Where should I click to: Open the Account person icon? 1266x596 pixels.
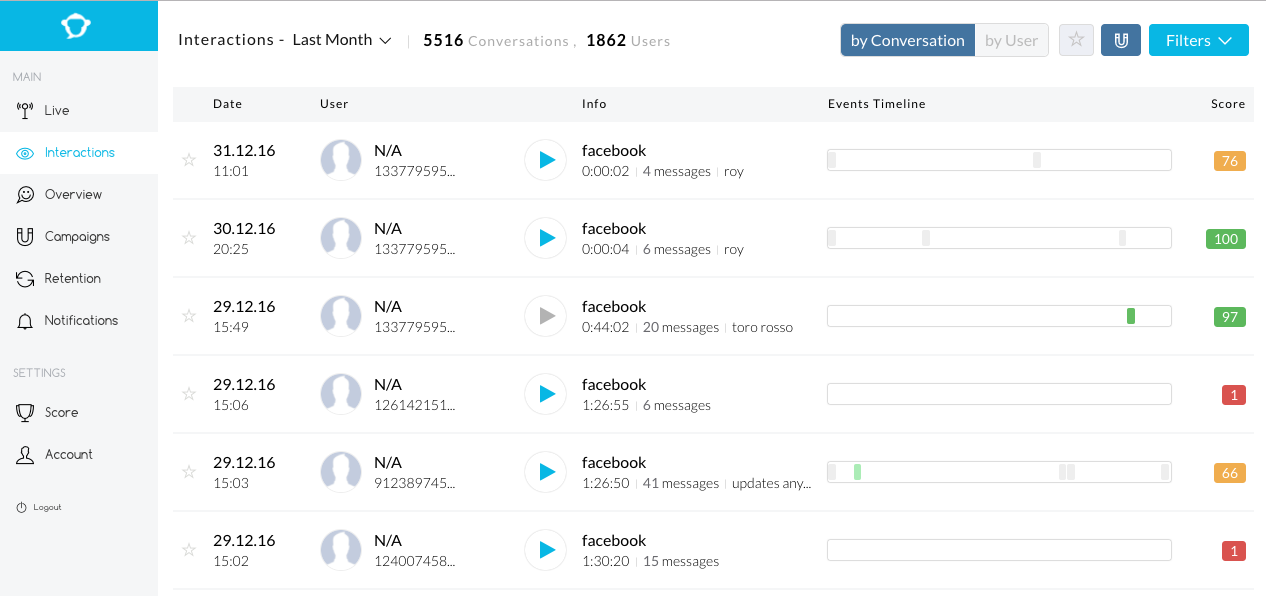coord(25,455)
